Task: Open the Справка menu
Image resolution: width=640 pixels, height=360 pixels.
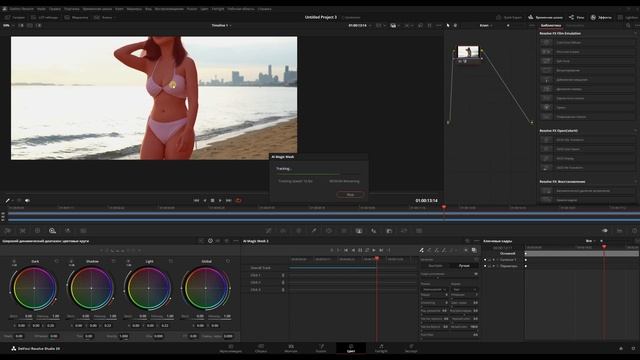Action: point(264,9)
